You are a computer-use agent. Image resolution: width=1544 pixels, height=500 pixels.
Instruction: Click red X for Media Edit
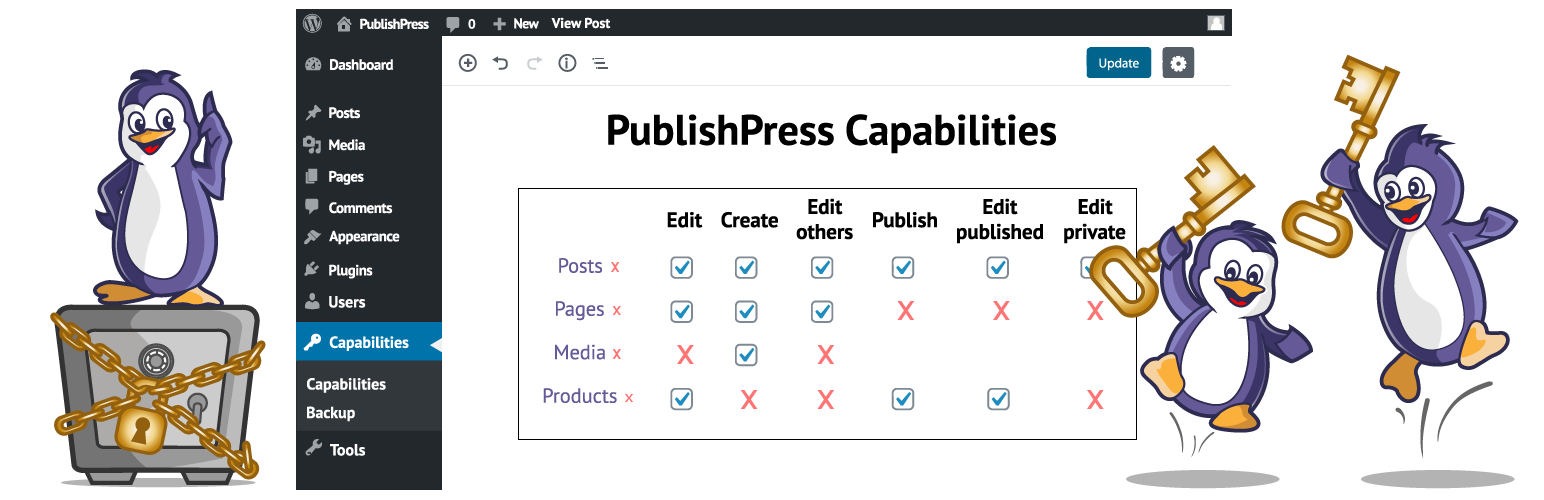[685, 354]
